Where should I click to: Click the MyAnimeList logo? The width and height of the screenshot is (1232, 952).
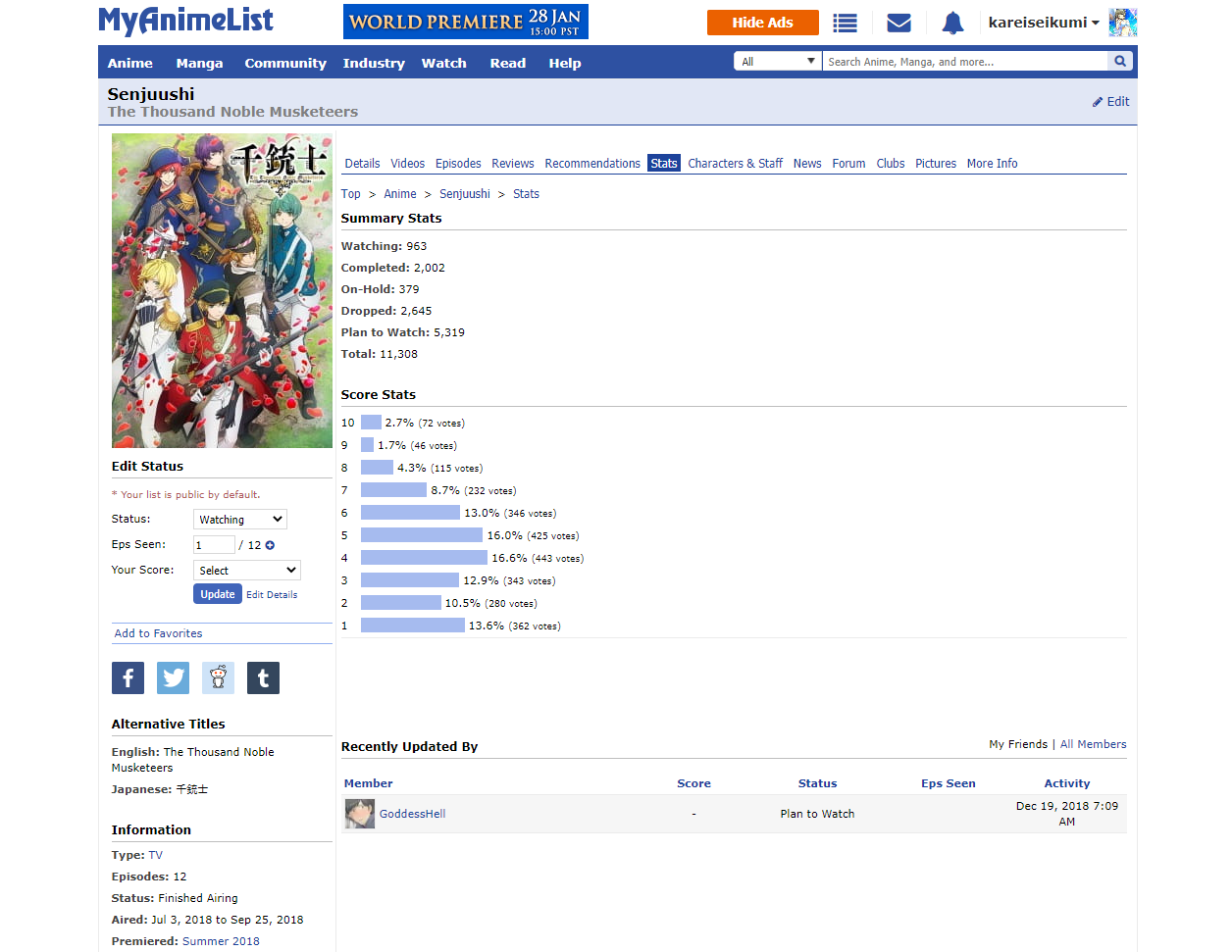point(185,21)
